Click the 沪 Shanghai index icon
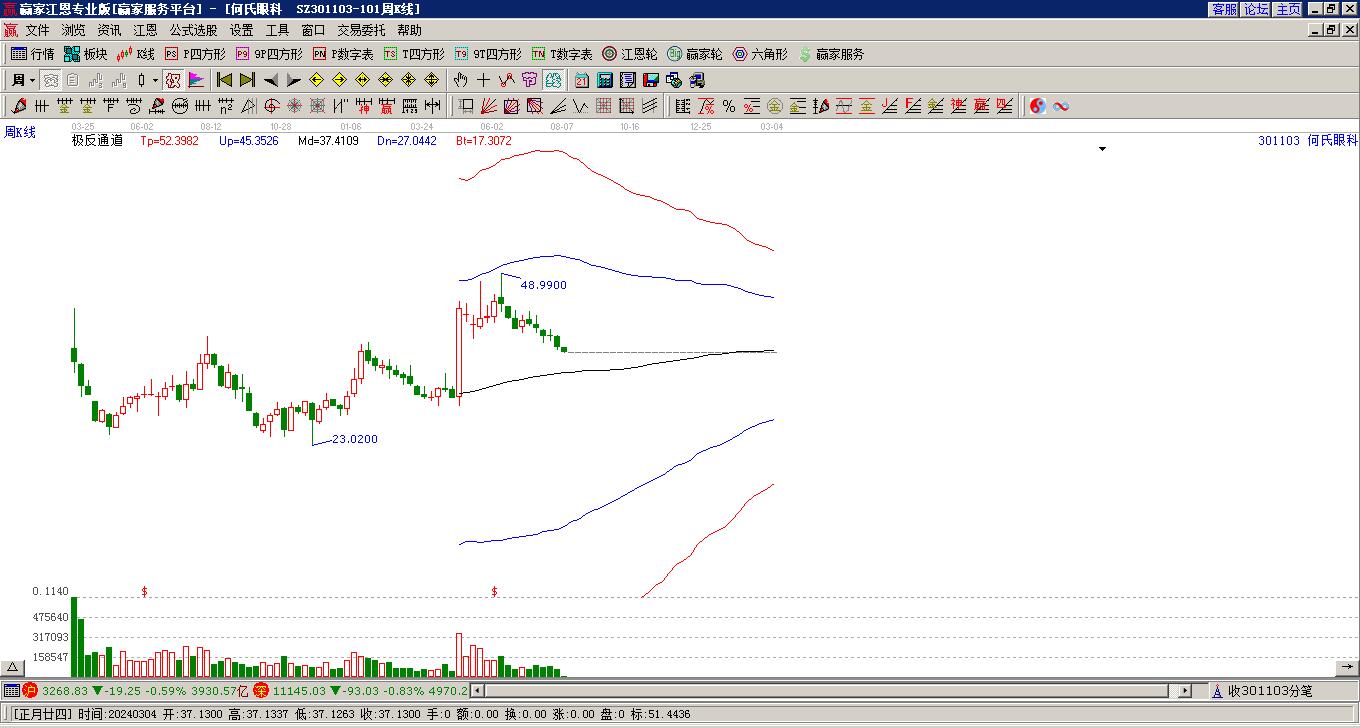This screenshot has width=1360, height=728. coord(29,691)
